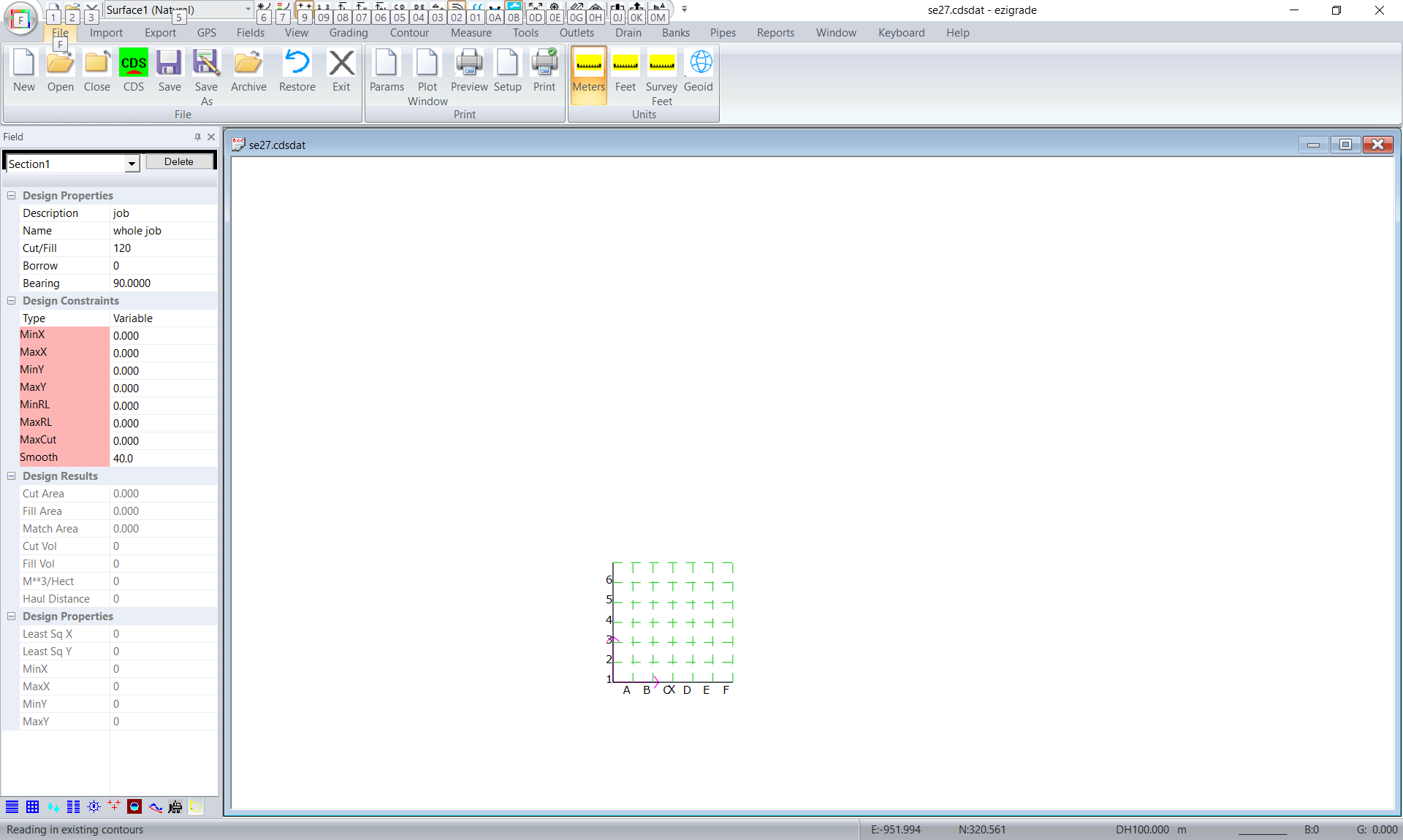Viewport: 1403px width, 840px height.
Task: Switch units to Survey Feet
Action: pos(661,77)
